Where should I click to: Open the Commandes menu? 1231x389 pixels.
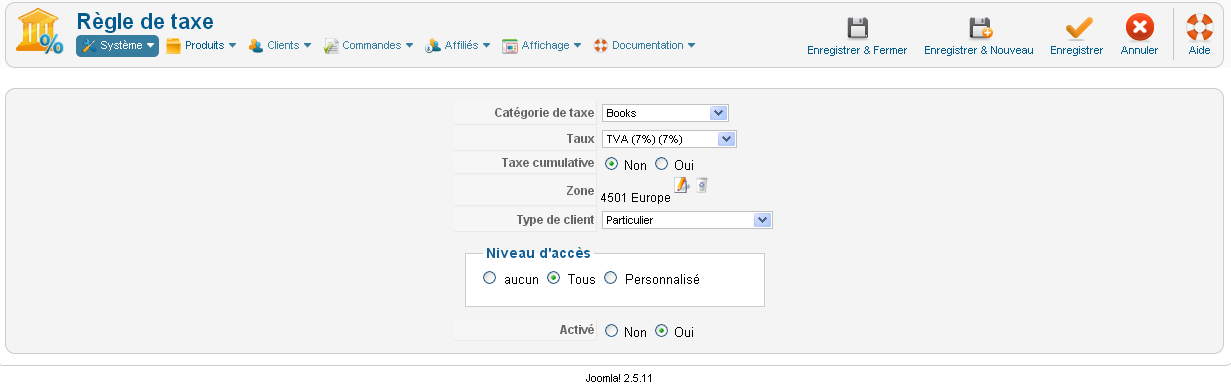click(368, 46)
